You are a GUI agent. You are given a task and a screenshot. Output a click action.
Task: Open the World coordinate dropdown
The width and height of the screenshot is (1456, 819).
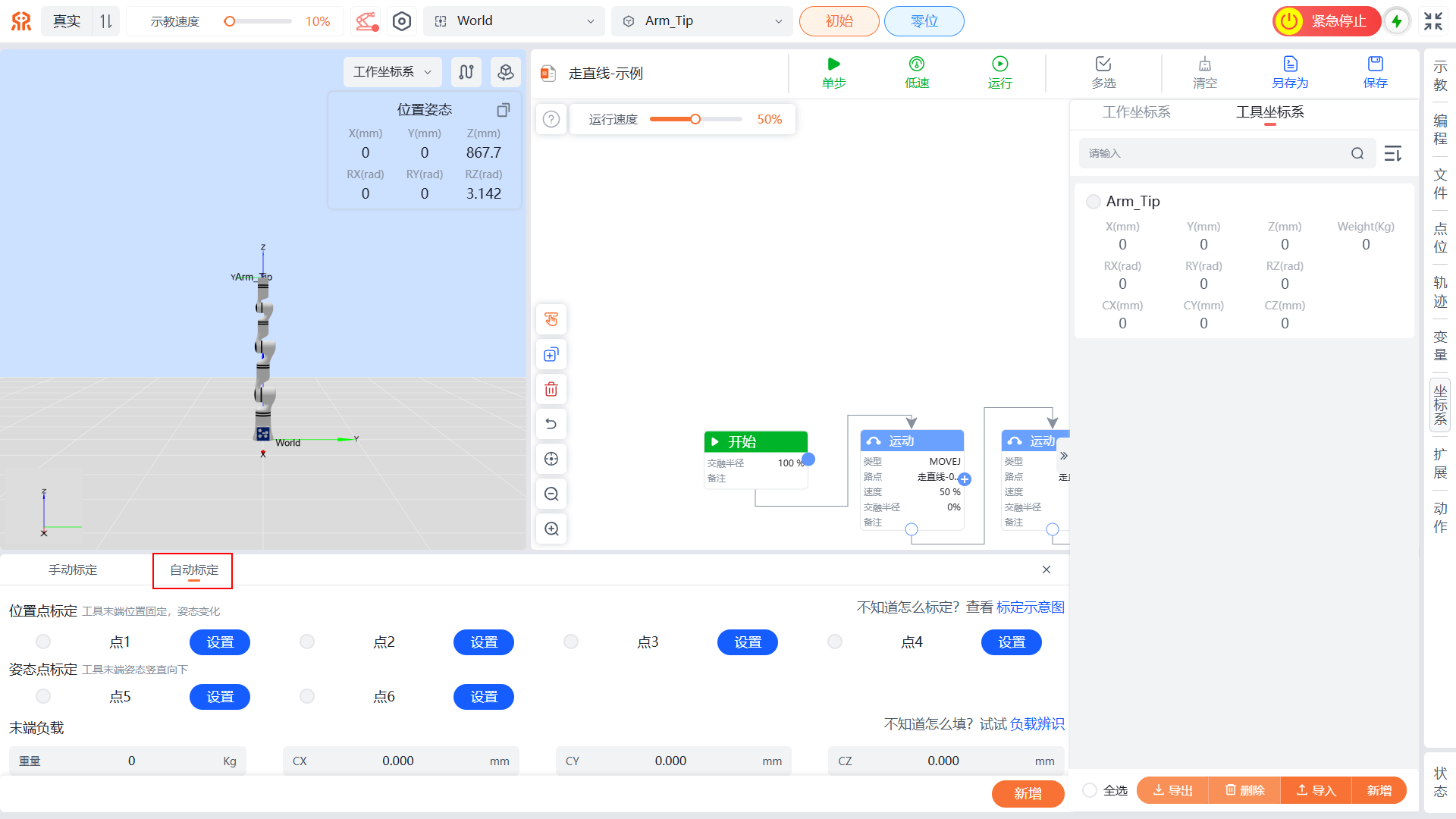click(x=514, y=21)
